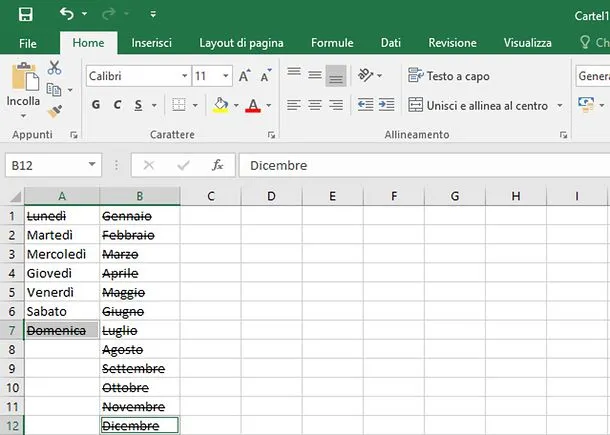Toggle italic with the C button
610x435 pixels.
point(117,105)
